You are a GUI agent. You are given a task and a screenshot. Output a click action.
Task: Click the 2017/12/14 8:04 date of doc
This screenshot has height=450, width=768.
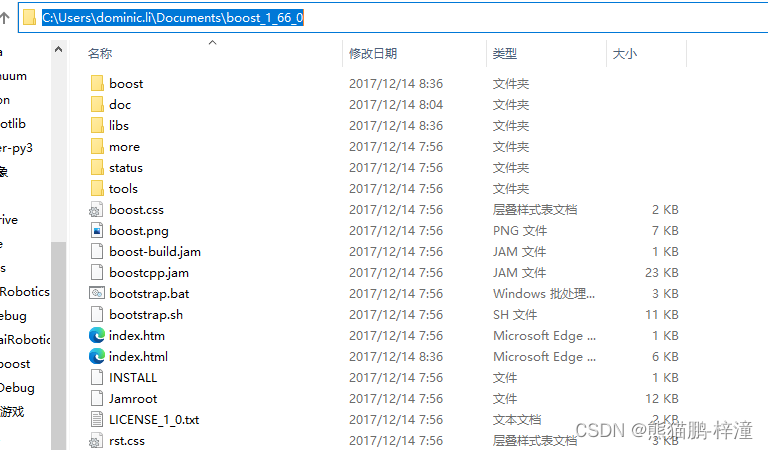396,105
